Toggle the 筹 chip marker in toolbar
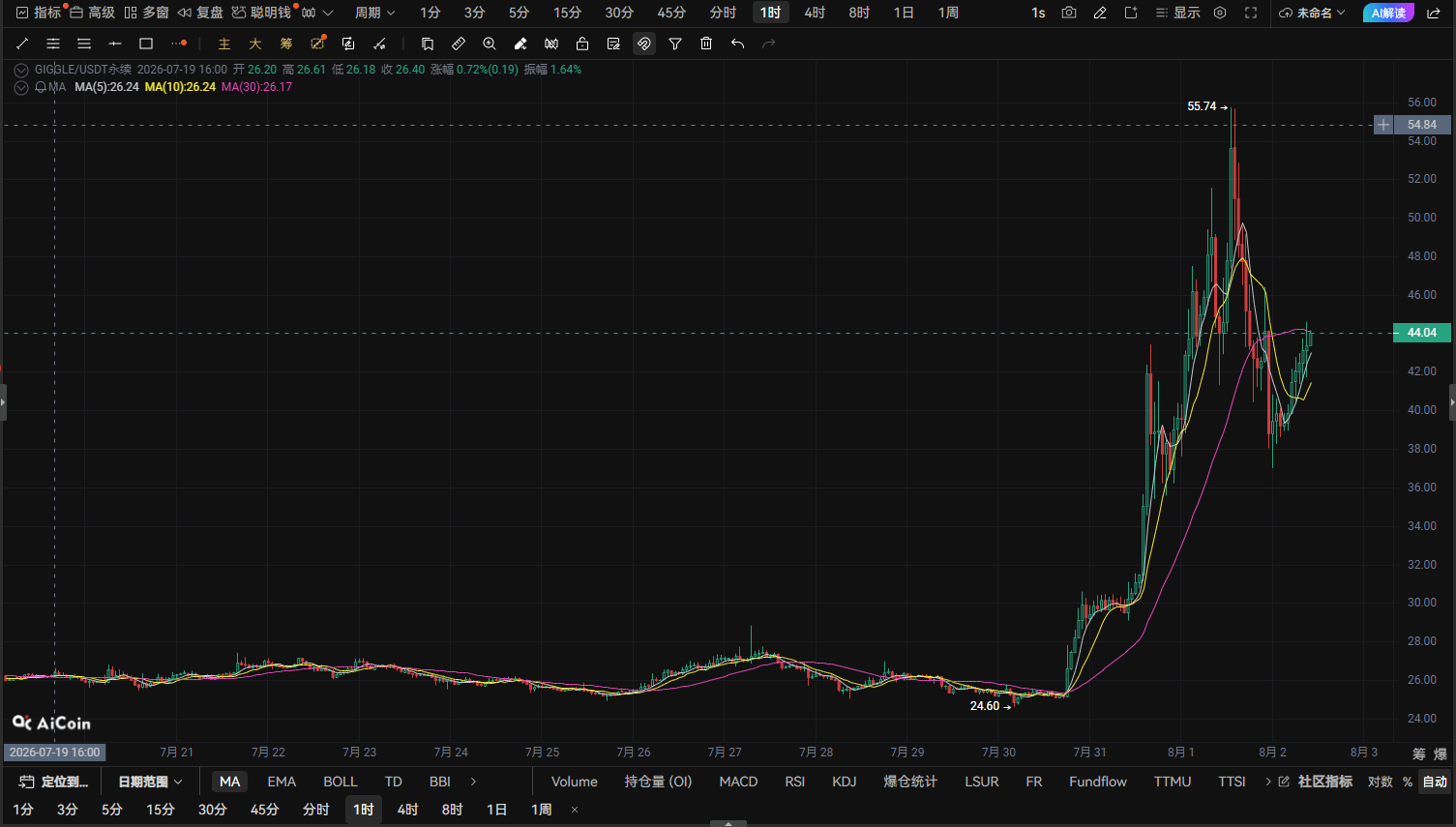This screenshot has height=827, width=1456. [x=286, y=44]
